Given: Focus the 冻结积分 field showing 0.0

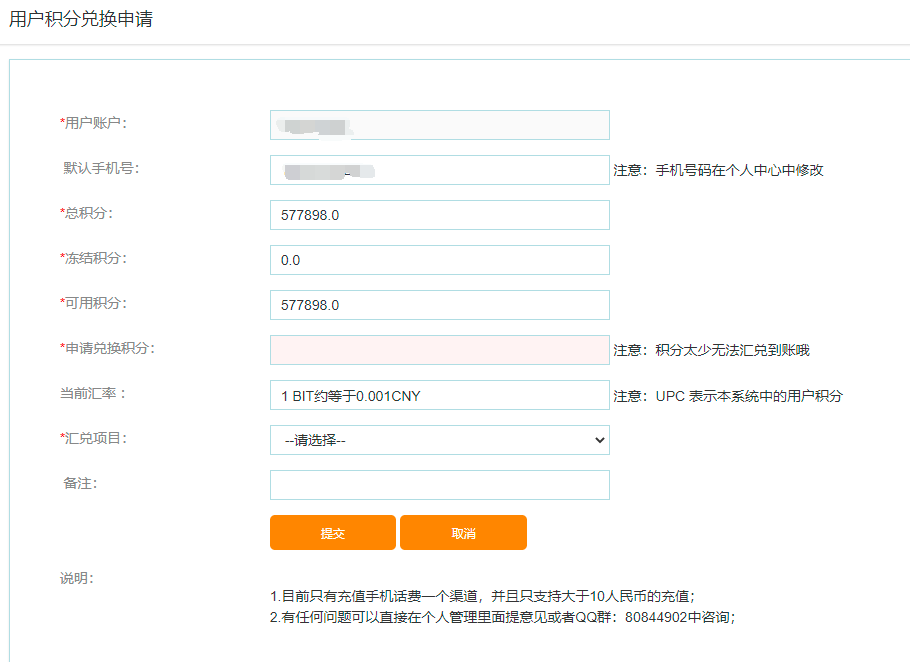Looking at the screenshot, I should [x=439, y=260].
